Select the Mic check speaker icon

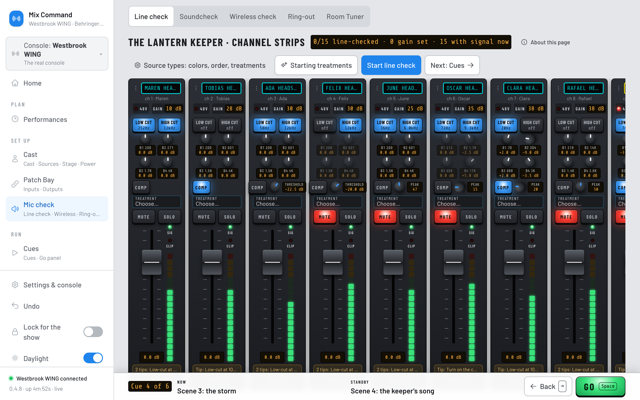[x=15, y=209]
